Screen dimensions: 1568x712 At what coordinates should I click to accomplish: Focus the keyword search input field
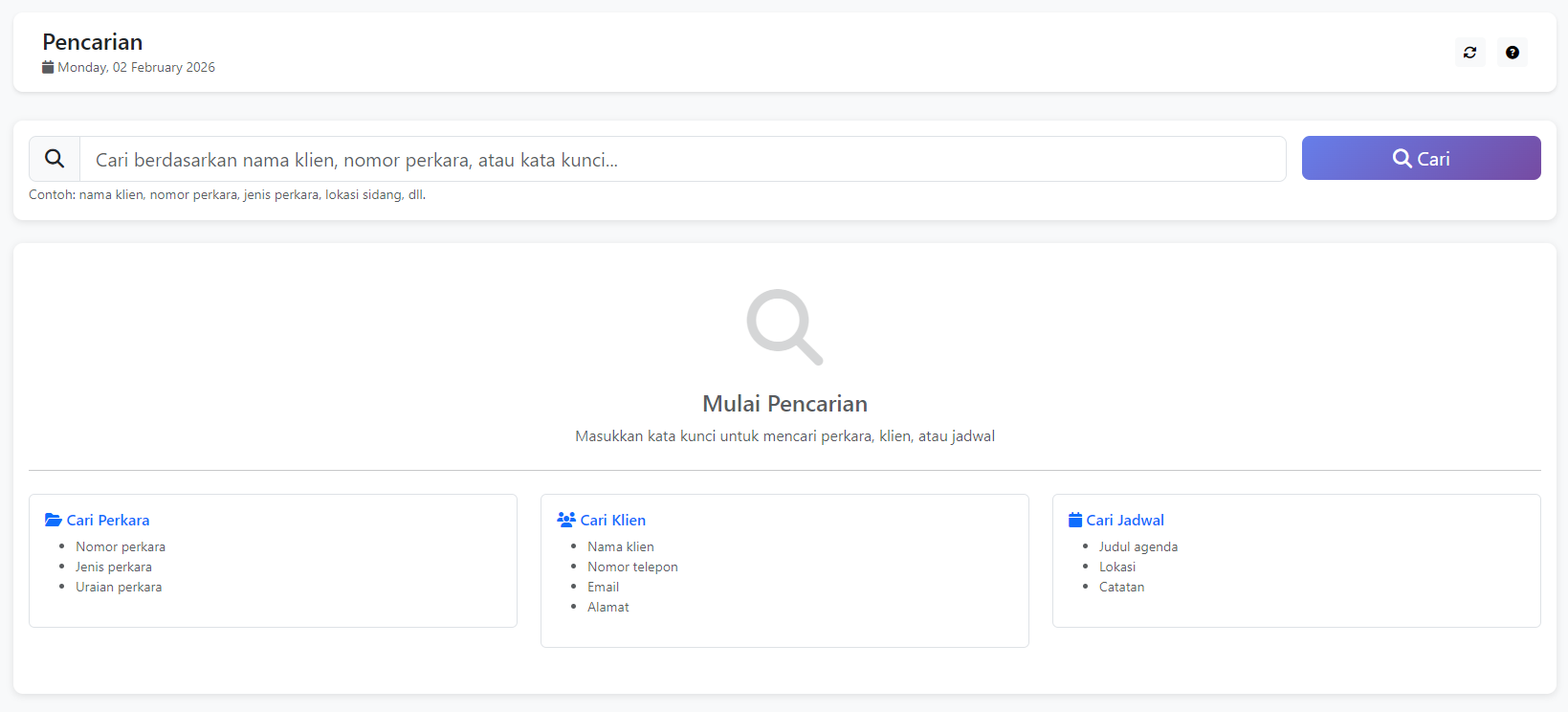(683, 159)
